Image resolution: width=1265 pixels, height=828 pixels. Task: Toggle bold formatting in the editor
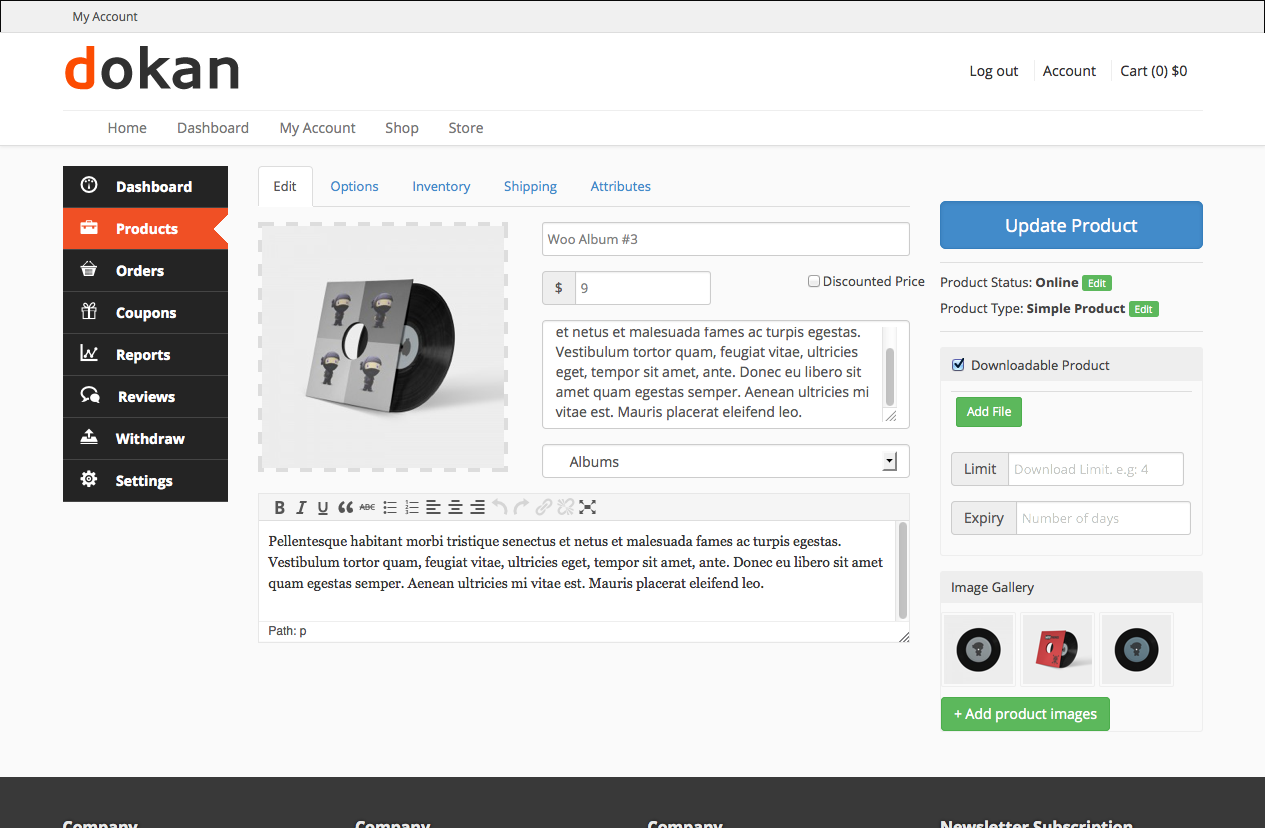[280, 508]
